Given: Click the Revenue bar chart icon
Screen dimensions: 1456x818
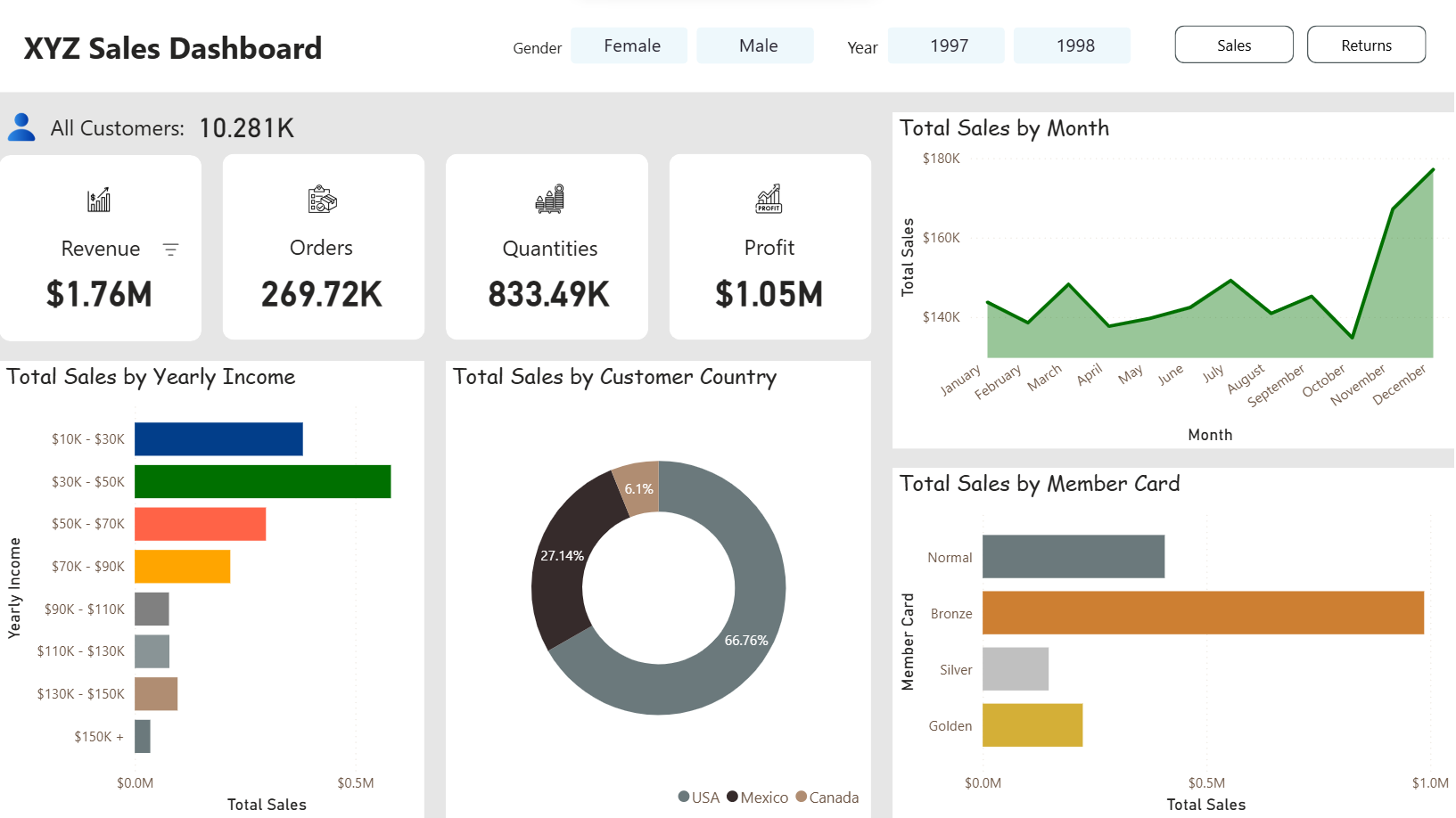Looking at the screenshot, I should [99, 200].
